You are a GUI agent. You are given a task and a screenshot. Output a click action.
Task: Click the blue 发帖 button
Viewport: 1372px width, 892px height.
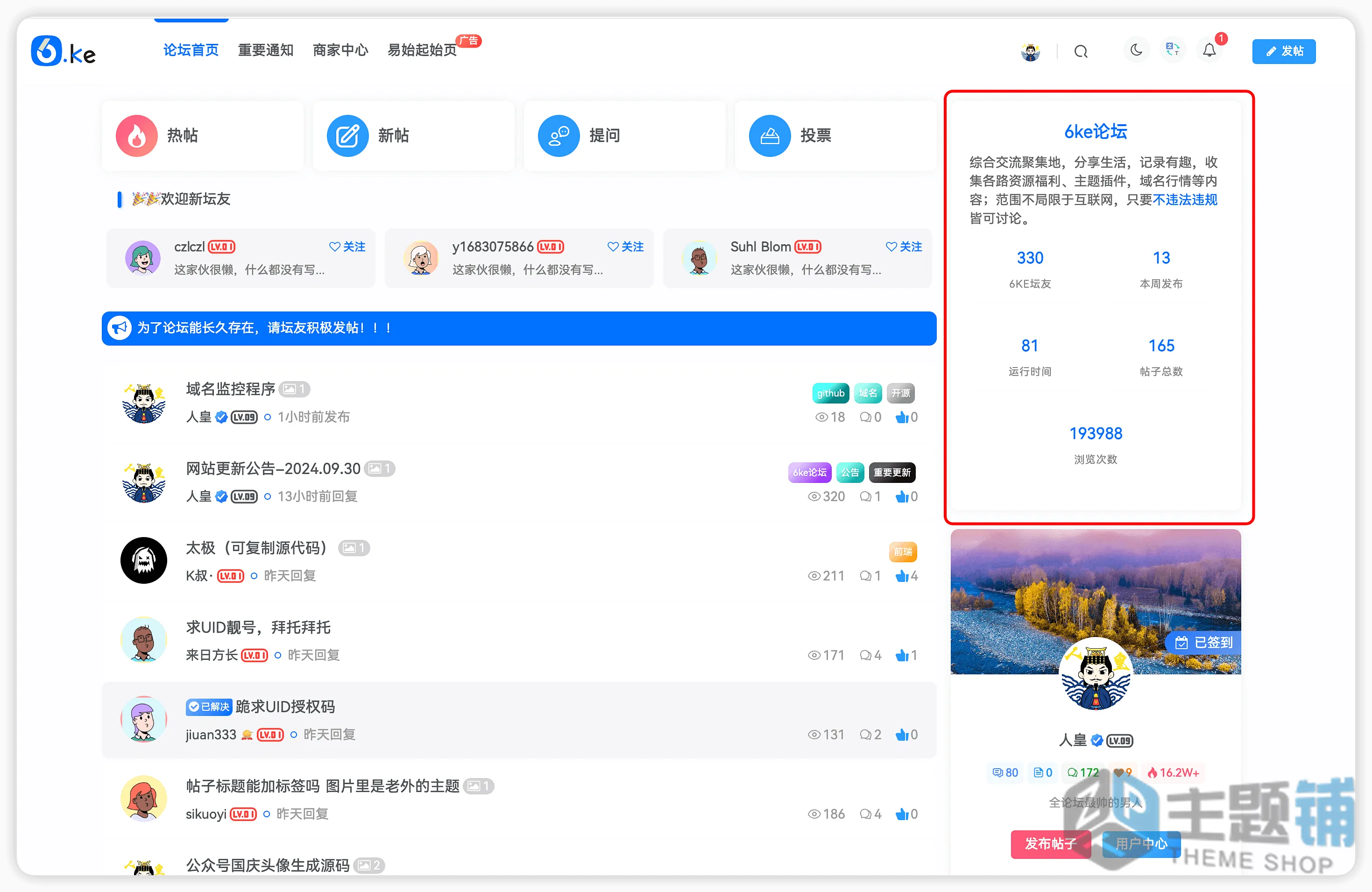tap(1284, 51)
